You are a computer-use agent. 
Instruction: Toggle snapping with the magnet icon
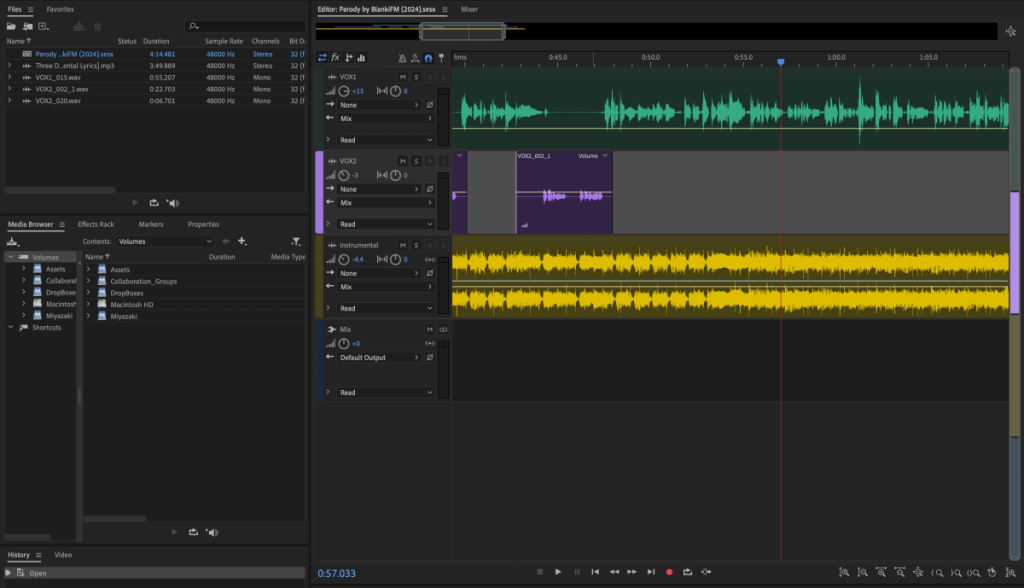[x=429, y=58]
